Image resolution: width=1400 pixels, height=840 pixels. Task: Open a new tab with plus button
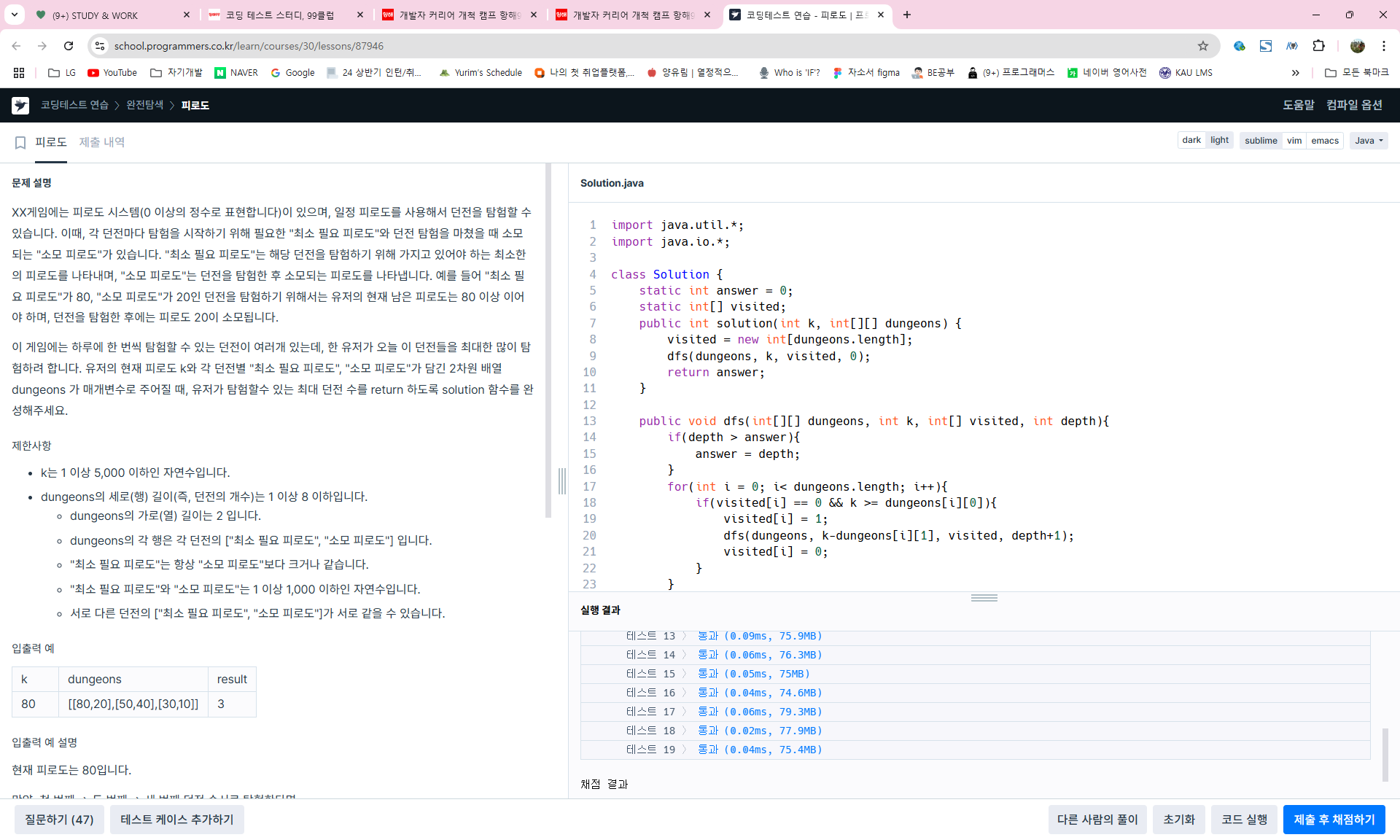pos(907,15)
